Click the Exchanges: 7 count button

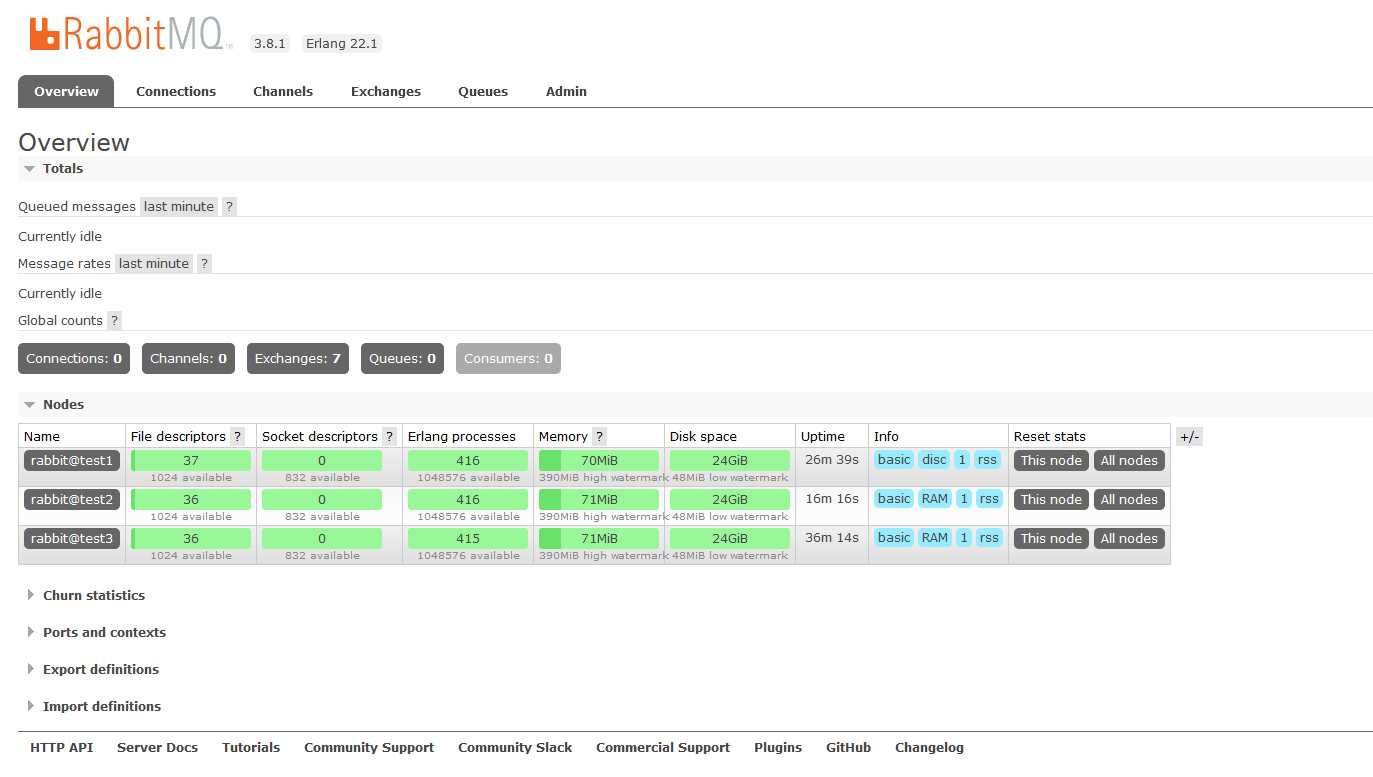pyautogui.click(x=298, y=359)
